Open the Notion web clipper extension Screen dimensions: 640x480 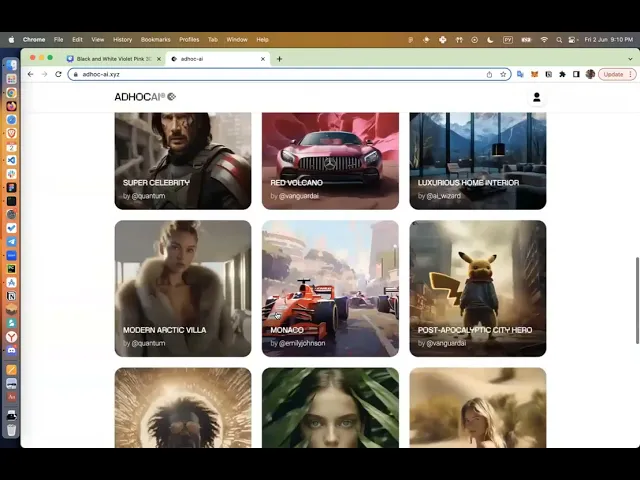[x=549, y=74]
